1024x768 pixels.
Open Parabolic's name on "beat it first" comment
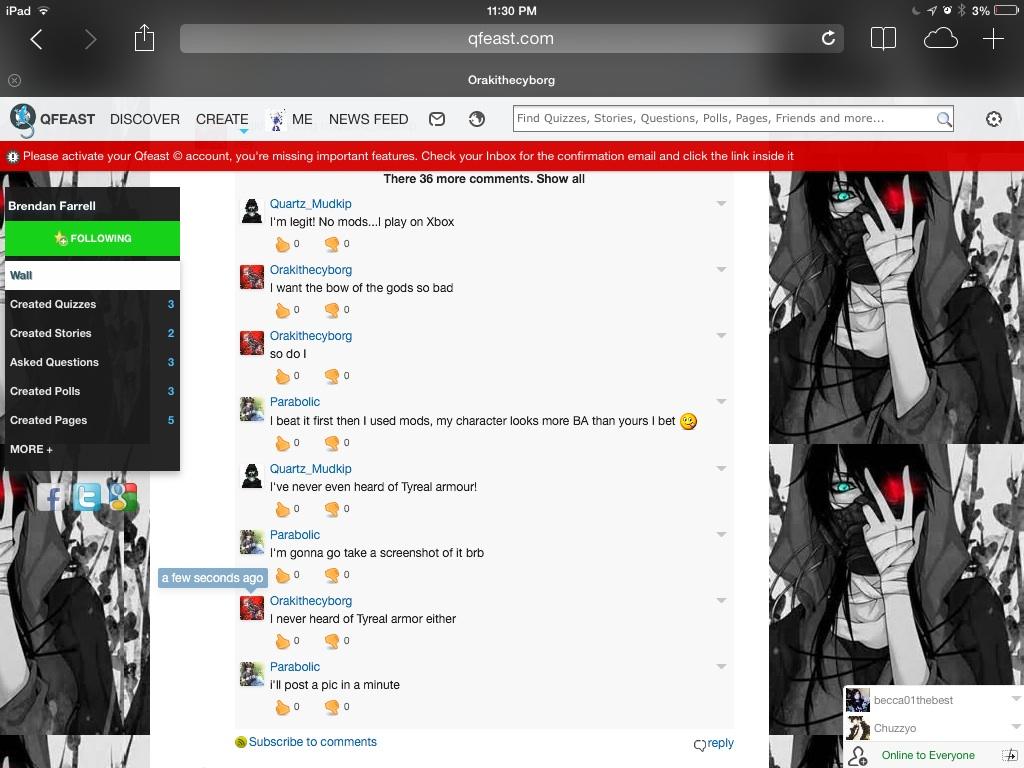click(295, 402)
